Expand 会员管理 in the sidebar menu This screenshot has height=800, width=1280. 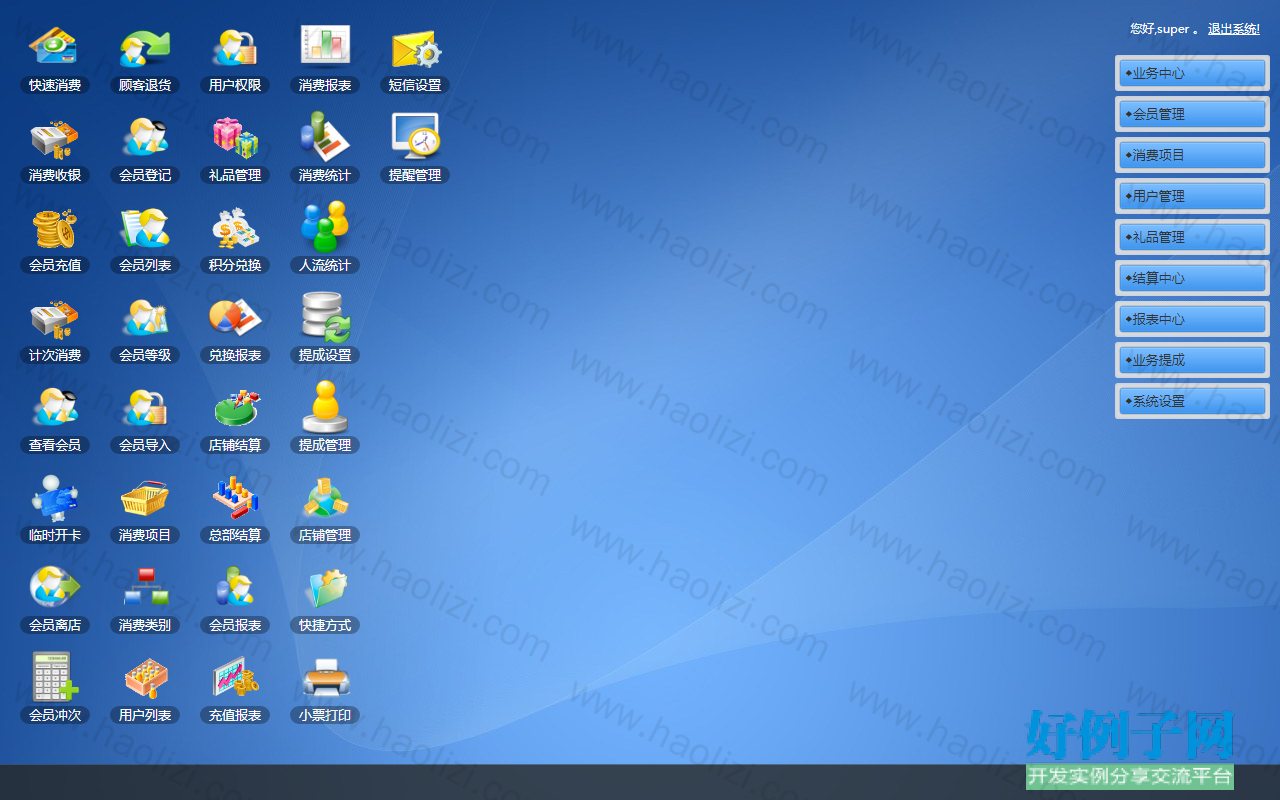(x=1192, y=114)
